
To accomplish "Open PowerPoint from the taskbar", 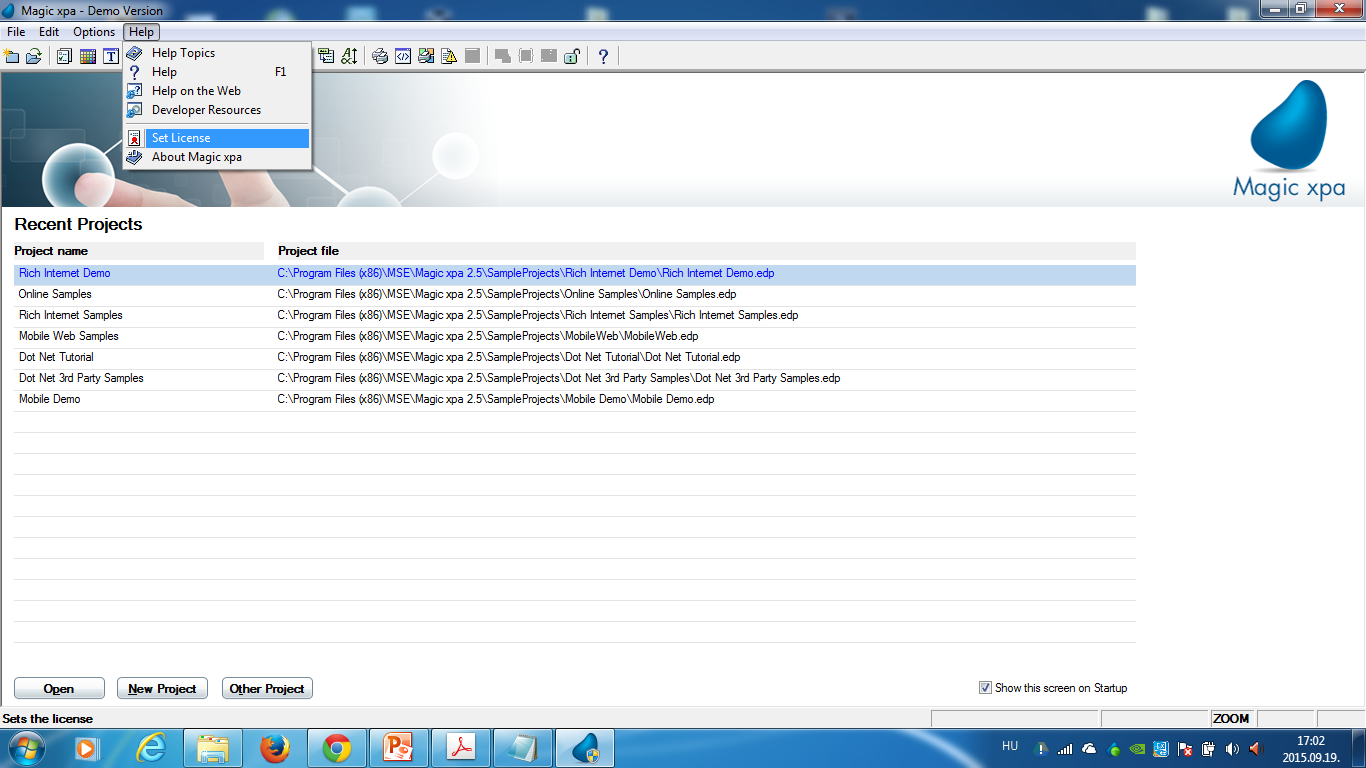I will point(398,748).
